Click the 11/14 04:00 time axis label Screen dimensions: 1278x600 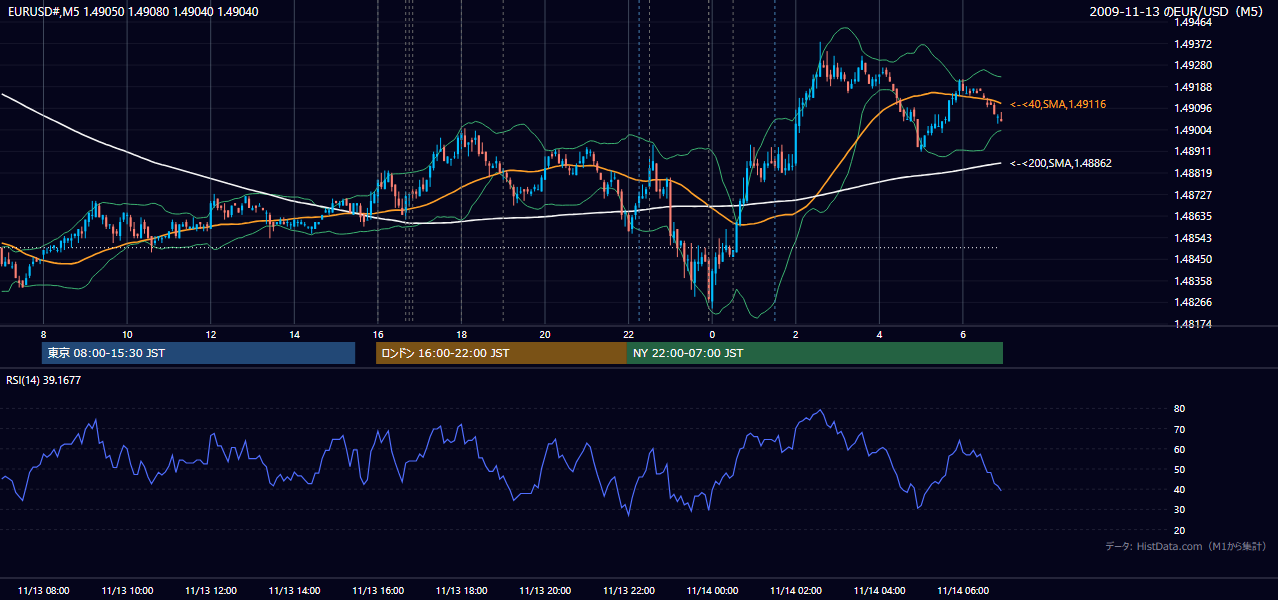click(879, 591)
